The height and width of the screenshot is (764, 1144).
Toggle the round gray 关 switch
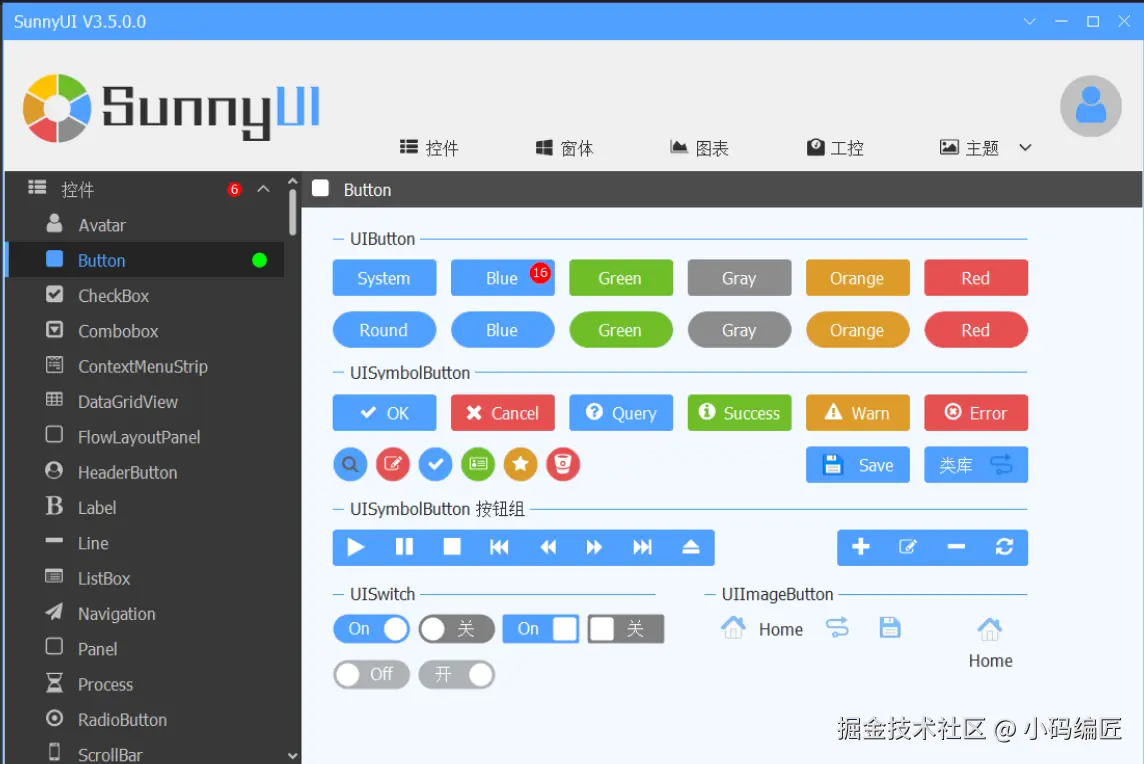click(457, 629)
